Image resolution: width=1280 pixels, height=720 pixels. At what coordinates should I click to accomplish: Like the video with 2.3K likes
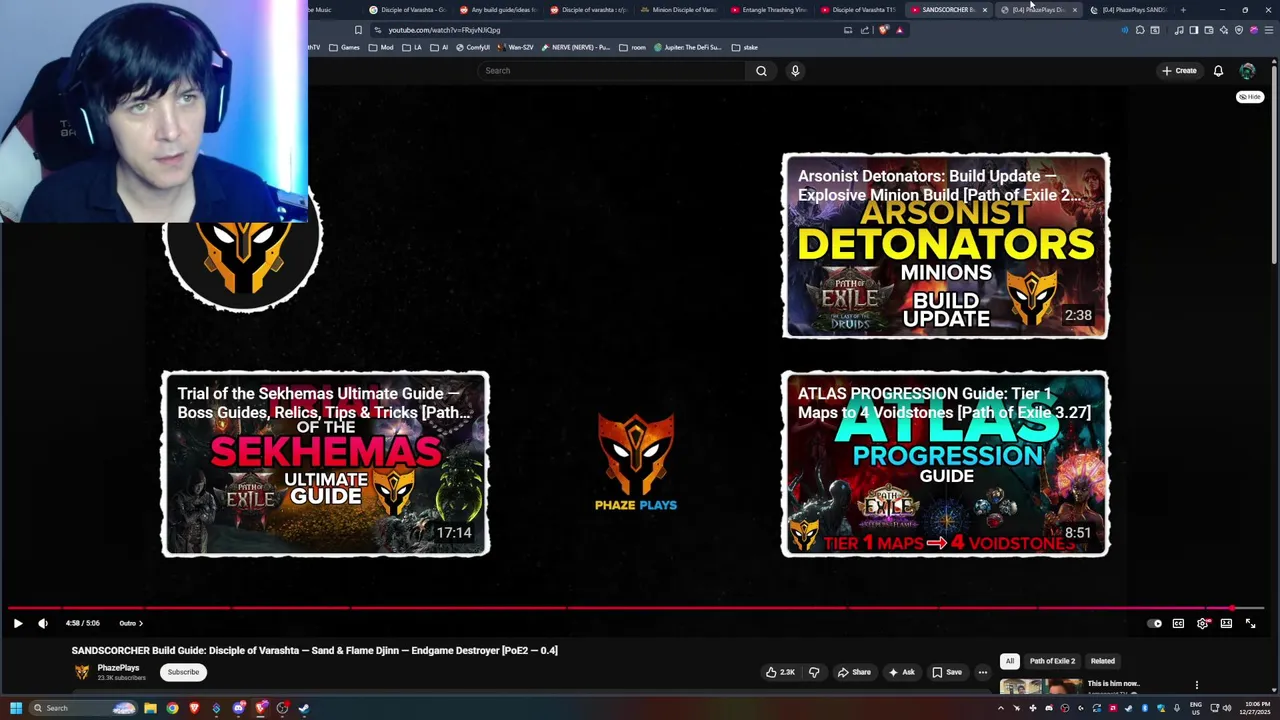pos(780,672)
